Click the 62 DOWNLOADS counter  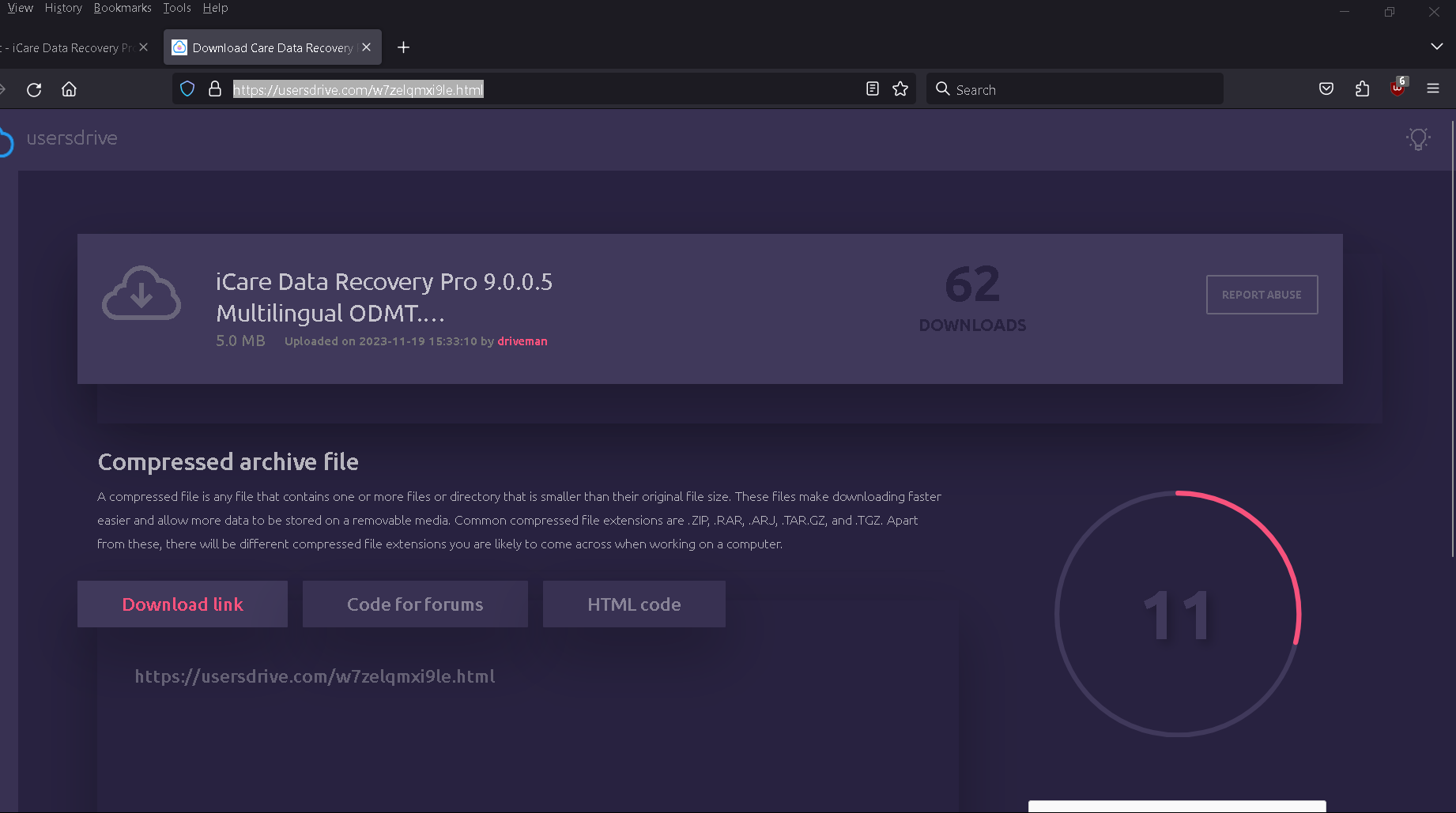point(972,299)
